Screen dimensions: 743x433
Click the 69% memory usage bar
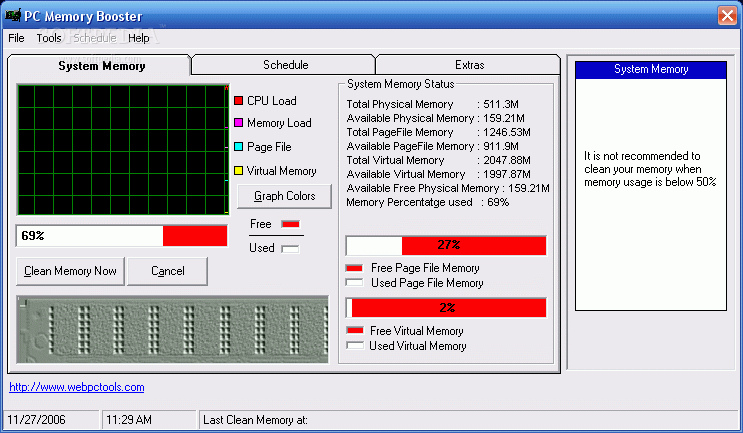[x=122, y=235]
